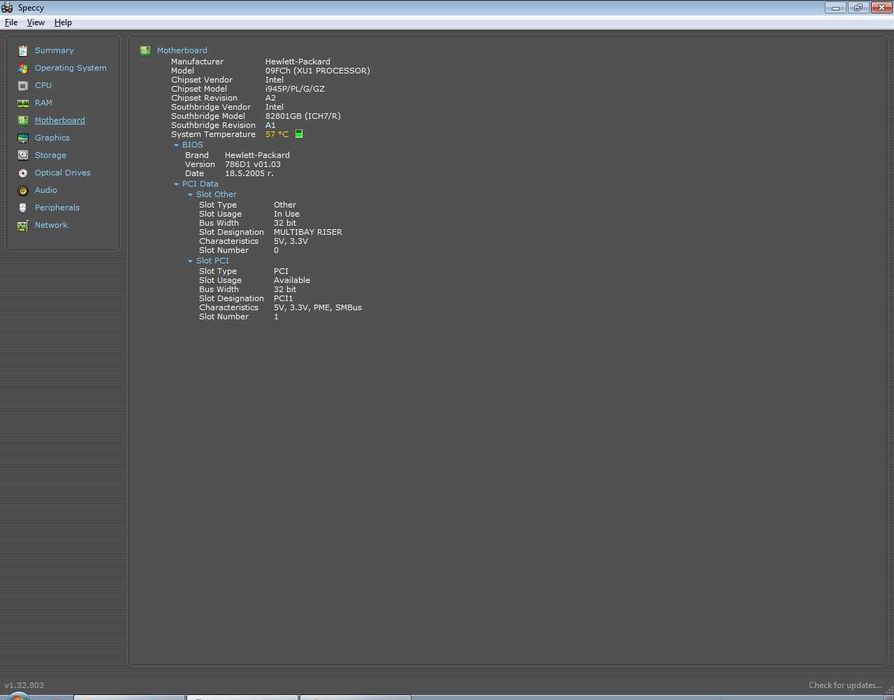Click the RAM module icon
Image resolution: width=894 pixels, height=700 pixels.
23,103
